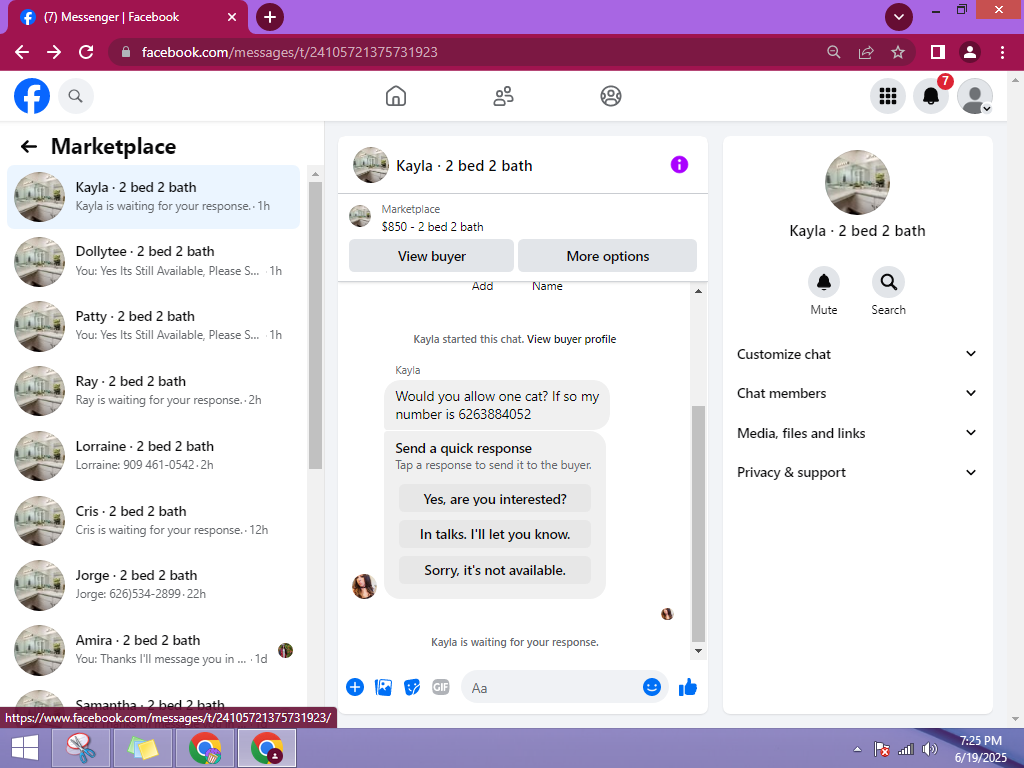The width and height of the screenshot is (1024, 768).
Task: Click the Aa message input field
Action: click(x=552, y=688)
